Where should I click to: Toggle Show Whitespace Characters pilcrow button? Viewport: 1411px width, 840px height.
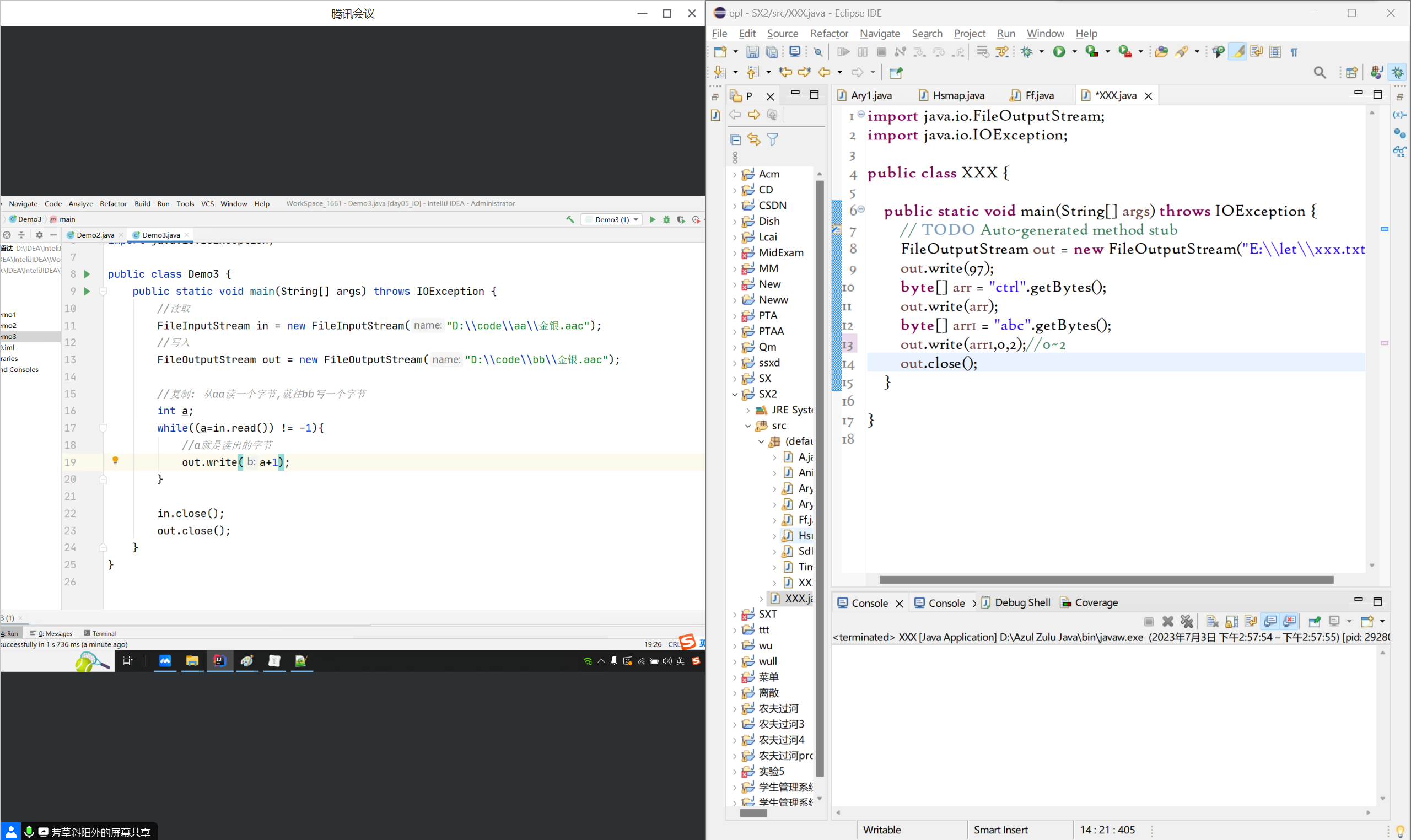[1294, 52]
